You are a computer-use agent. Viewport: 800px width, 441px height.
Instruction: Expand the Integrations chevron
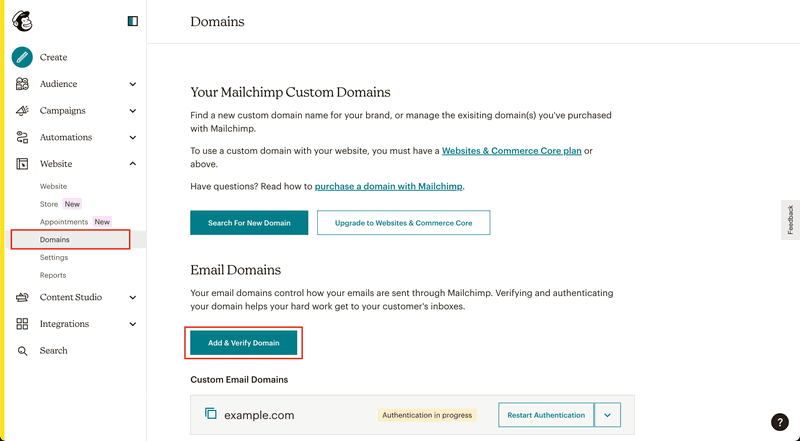(133, 324)
